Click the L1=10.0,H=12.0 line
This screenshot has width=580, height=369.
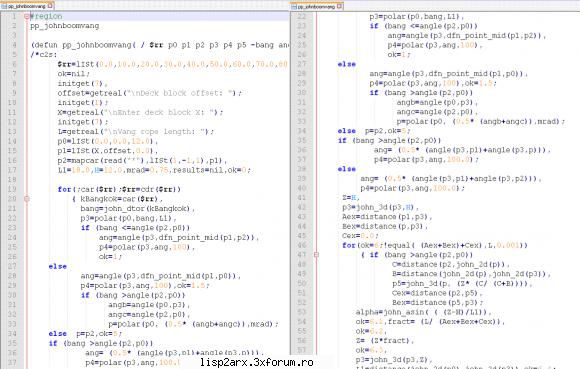point(154,170)
